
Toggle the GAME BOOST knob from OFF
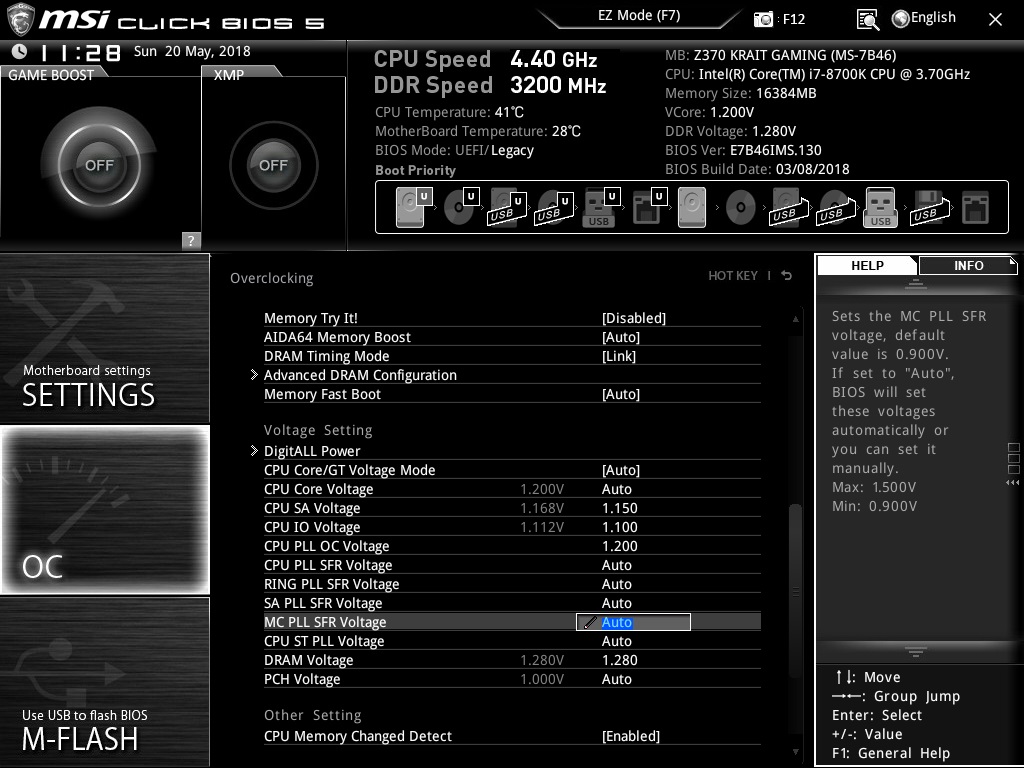(99, 165)
